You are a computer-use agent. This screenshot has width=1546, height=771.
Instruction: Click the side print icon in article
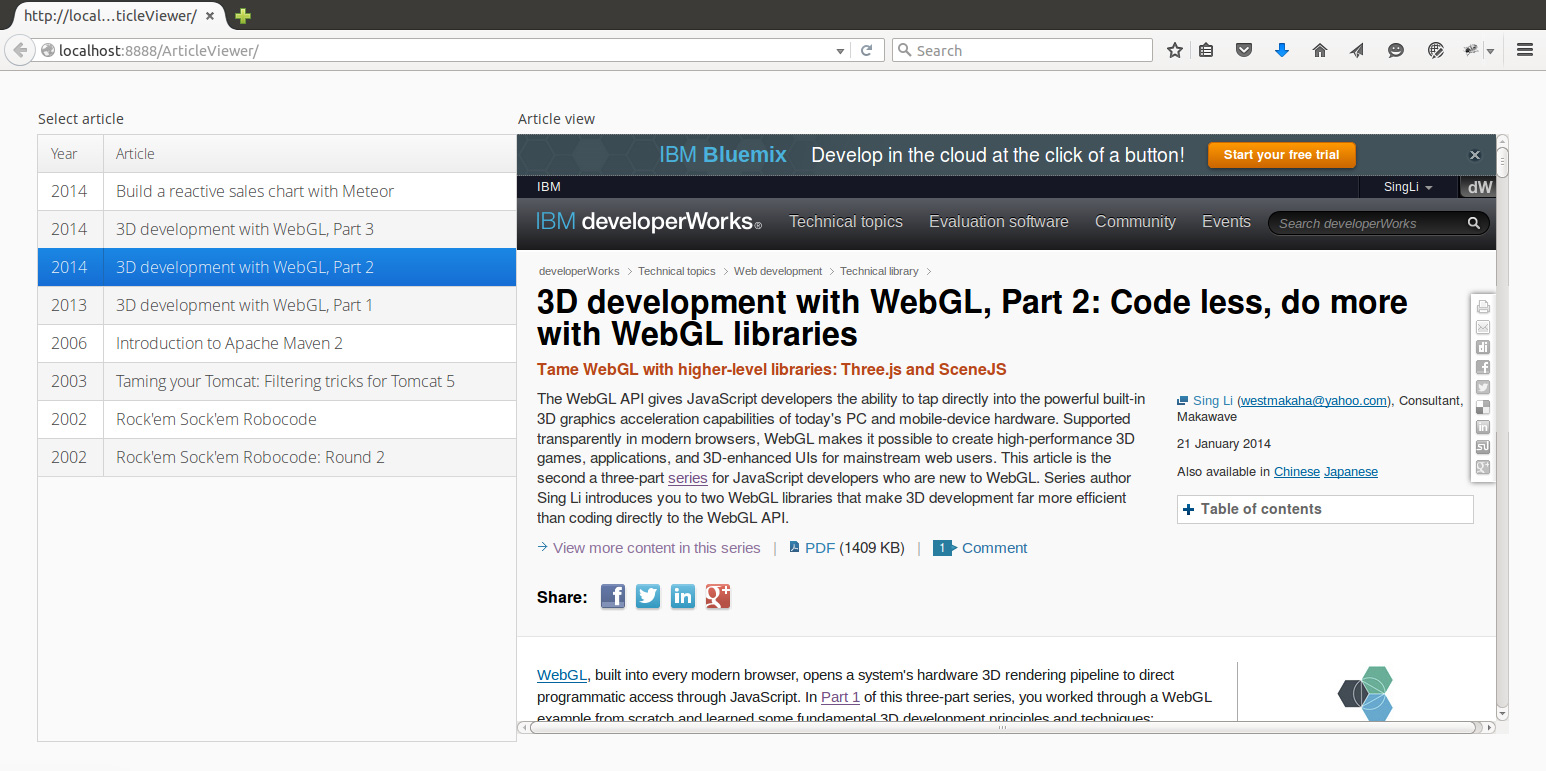1483,307
